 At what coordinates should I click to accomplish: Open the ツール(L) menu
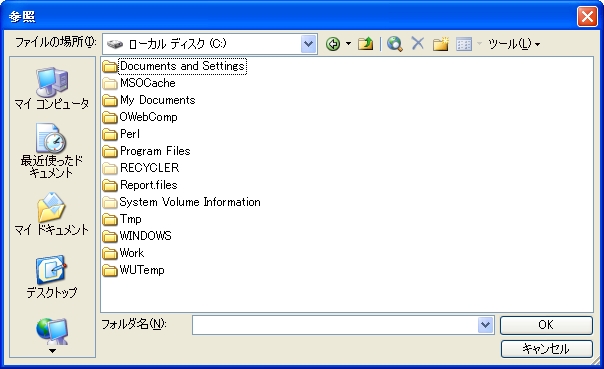coord(514,44)
